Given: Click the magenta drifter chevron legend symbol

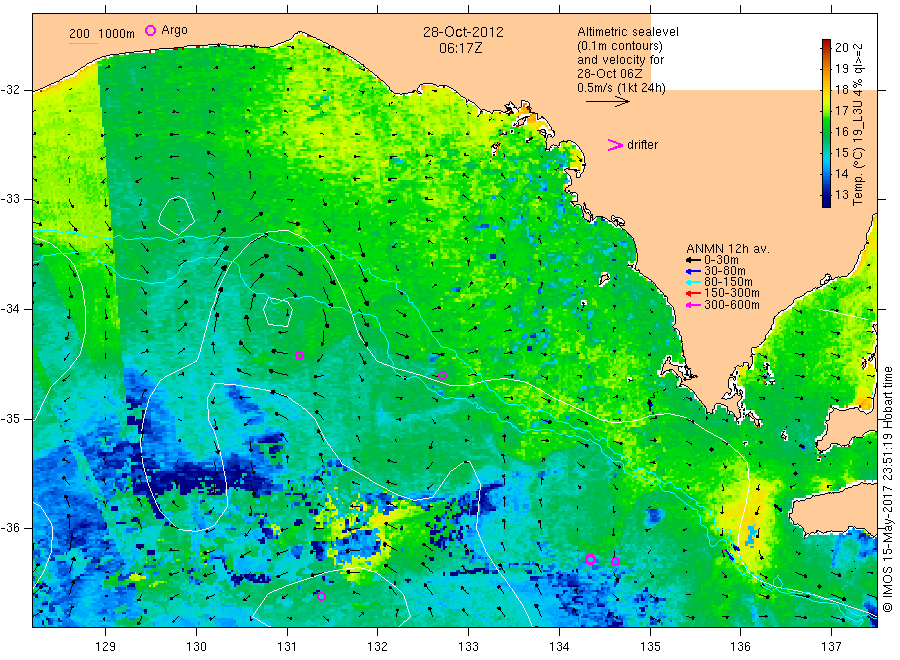Looking at the screenshot, I should pos(615,145).
